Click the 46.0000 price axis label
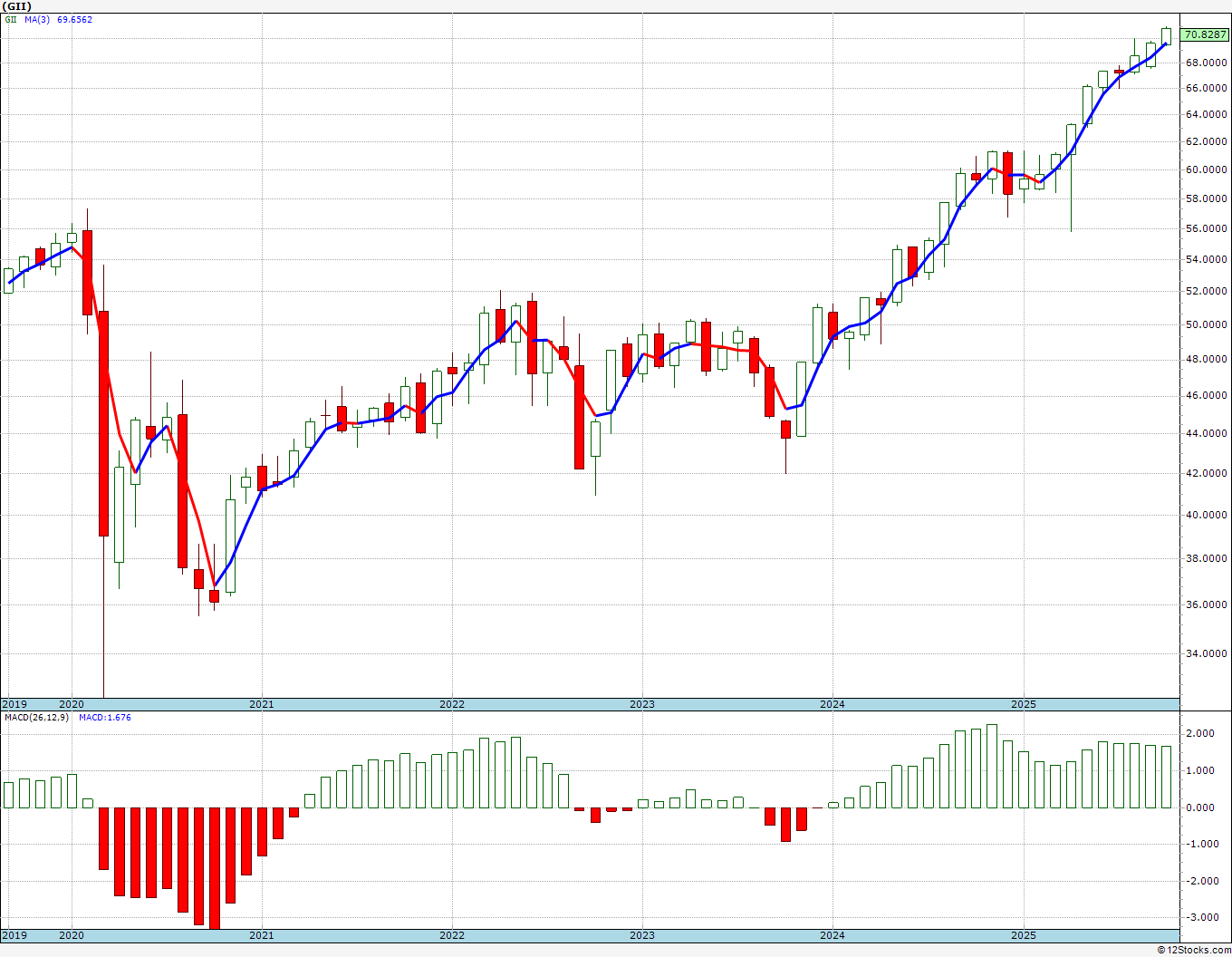This screenshot has height=957, width=1232. tap(1207, 395)
